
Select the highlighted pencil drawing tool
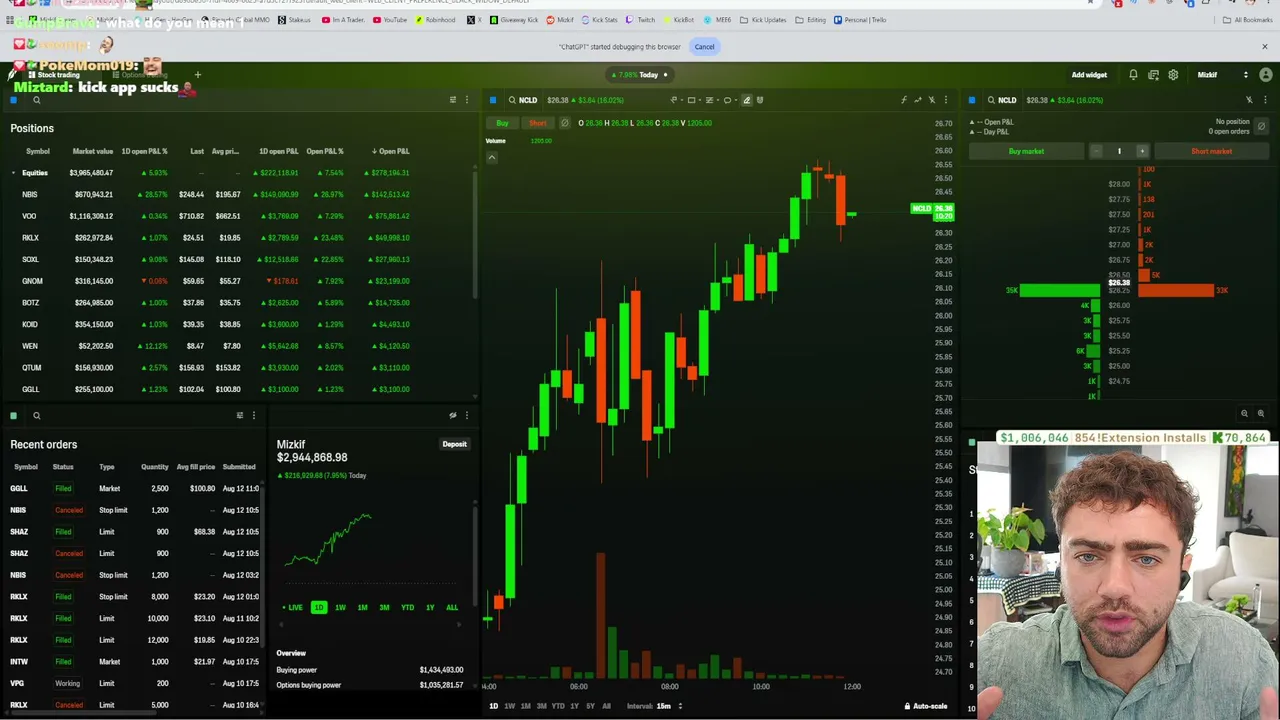[x=746, y=100]
